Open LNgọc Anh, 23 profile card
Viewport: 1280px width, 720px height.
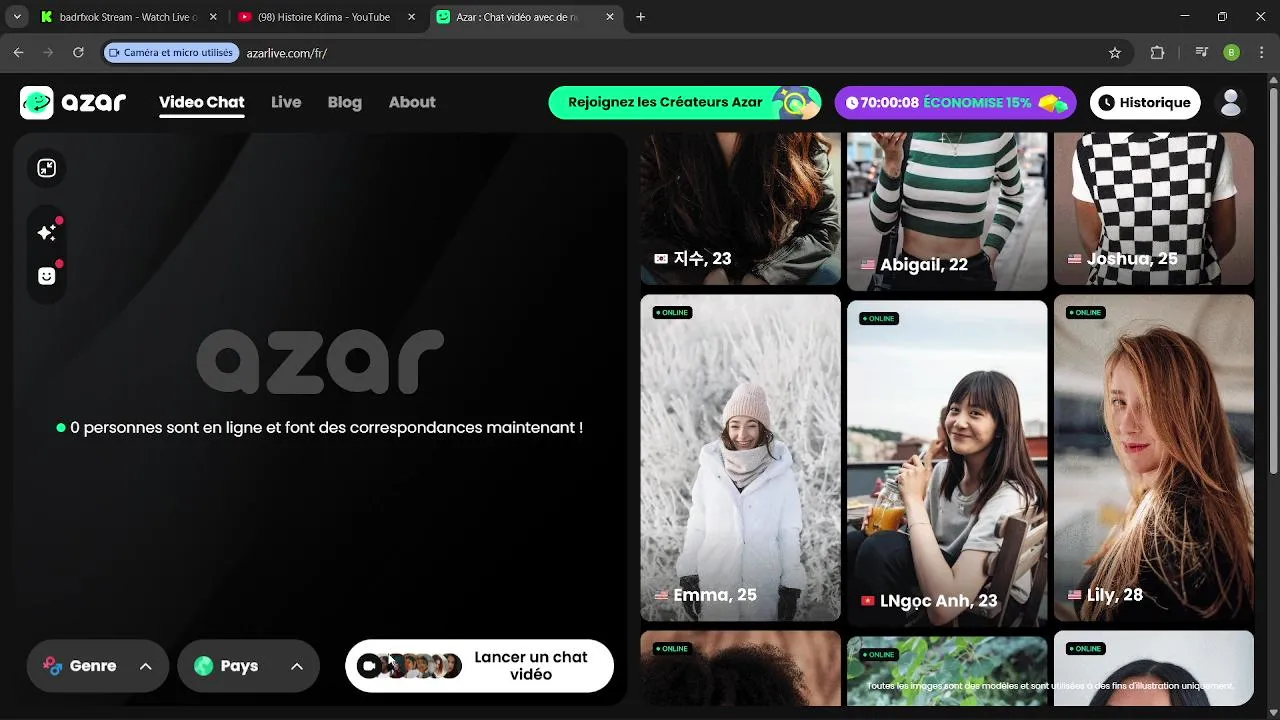pos(947,463)
